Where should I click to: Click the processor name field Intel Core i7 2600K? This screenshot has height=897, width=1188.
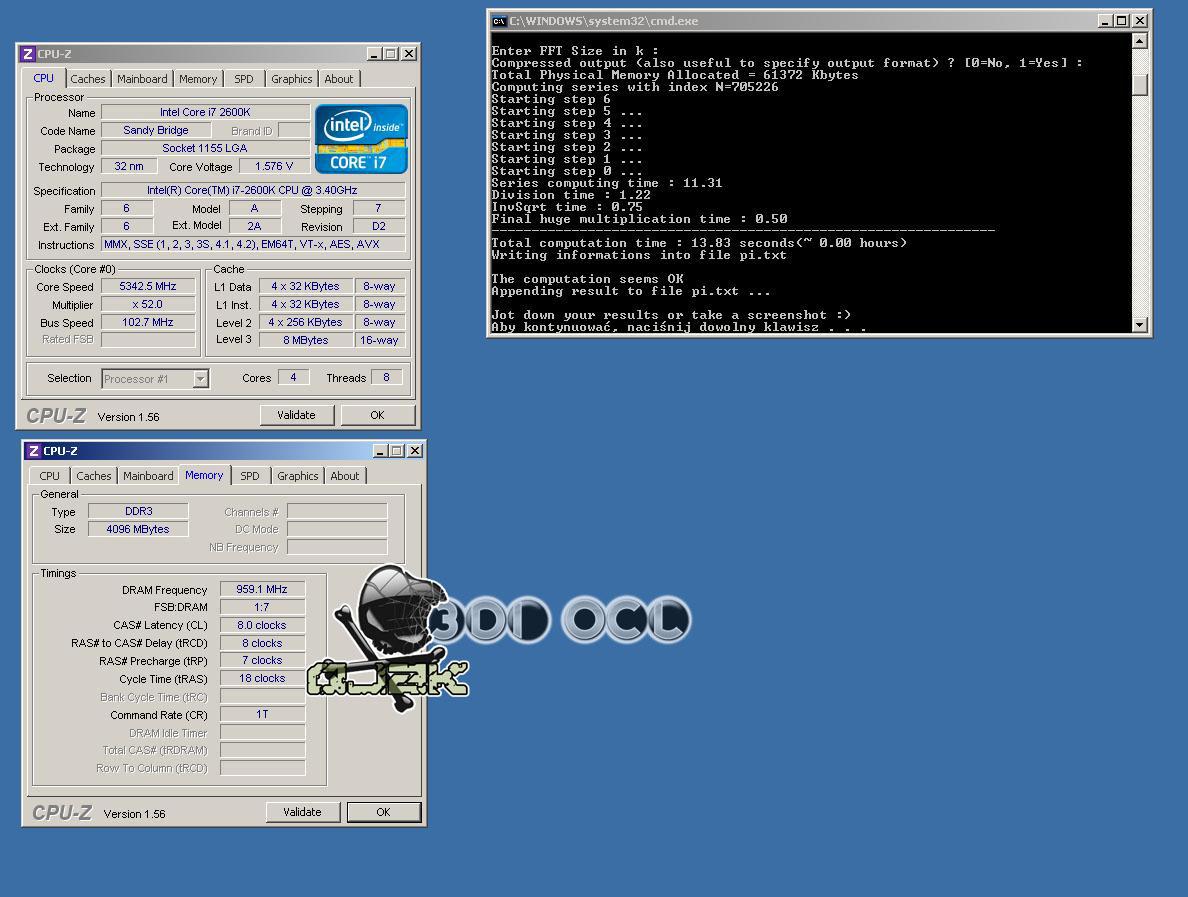click(205, 112)
